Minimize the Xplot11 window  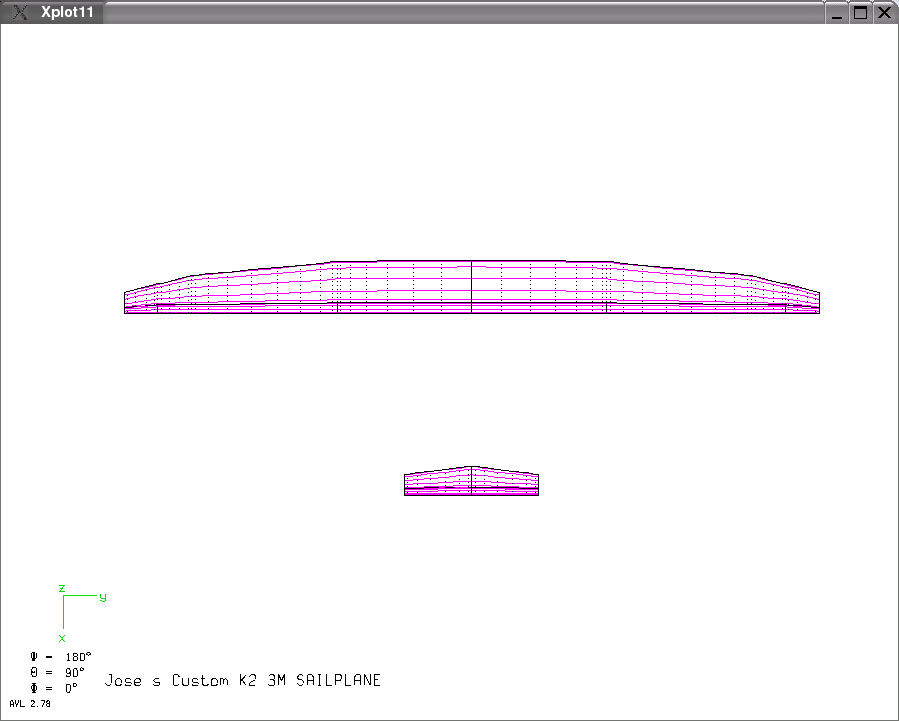(x=837, y=13)
